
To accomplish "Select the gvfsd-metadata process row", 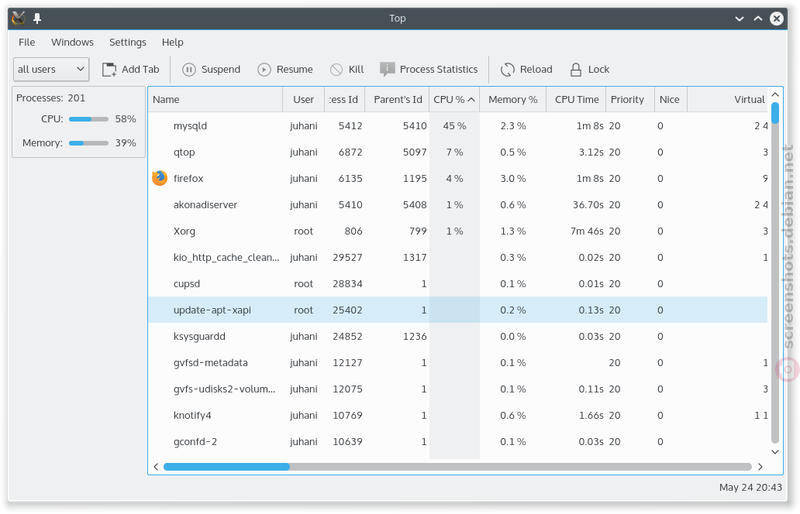I will 458,363.
